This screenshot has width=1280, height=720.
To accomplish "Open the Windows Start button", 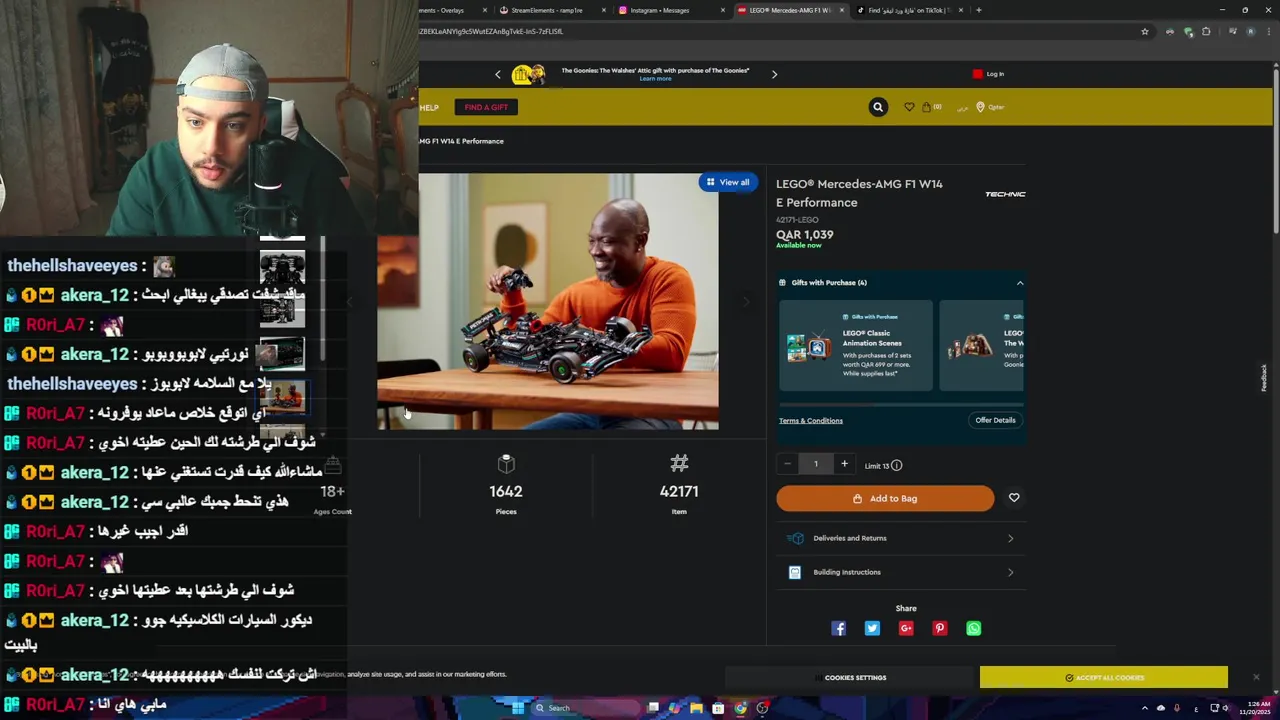I will pyautogui.click(x=518, y=708).
